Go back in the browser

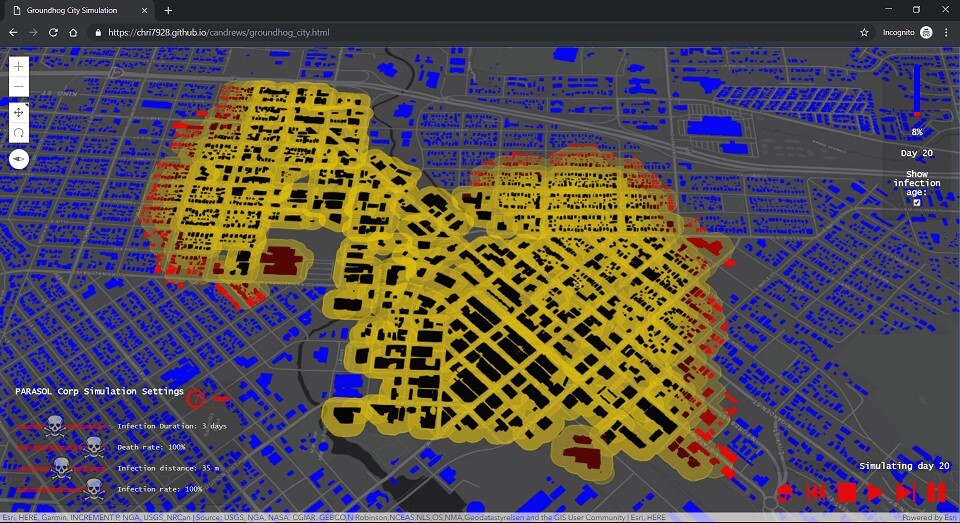pyautogui.click(x=13, y=32)
